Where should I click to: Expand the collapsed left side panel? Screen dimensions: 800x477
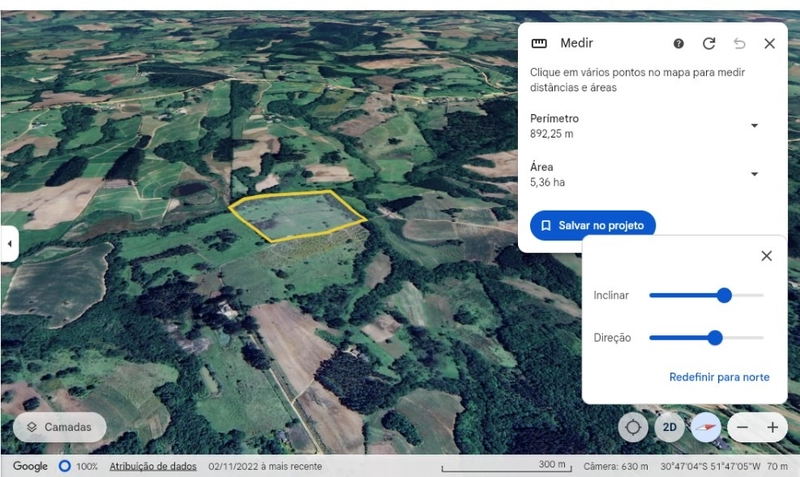tap(10, 243)
